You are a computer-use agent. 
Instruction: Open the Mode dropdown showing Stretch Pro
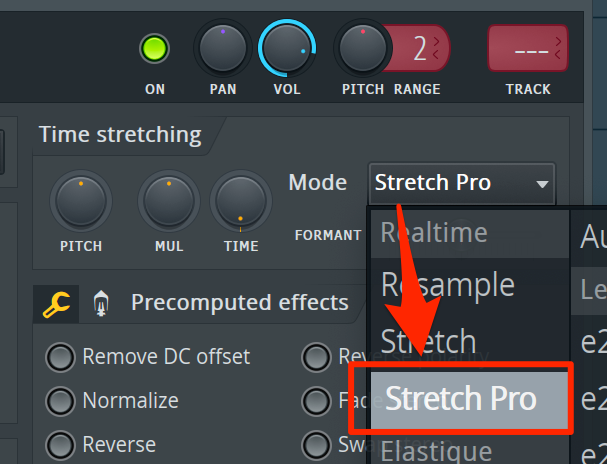[462, 183]
